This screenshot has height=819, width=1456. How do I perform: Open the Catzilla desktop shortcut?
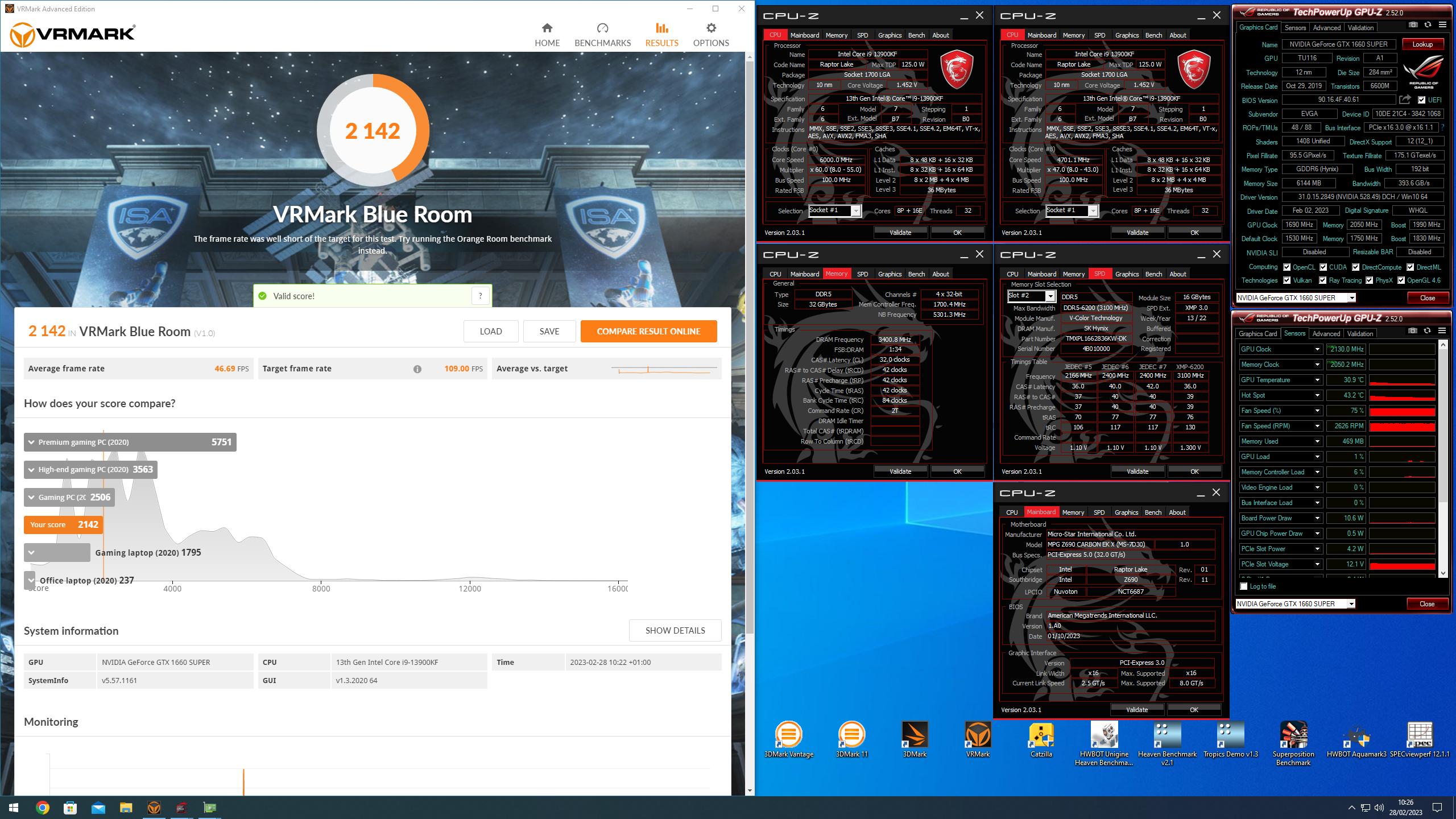pyautogui.click(x=1041, y=739)
